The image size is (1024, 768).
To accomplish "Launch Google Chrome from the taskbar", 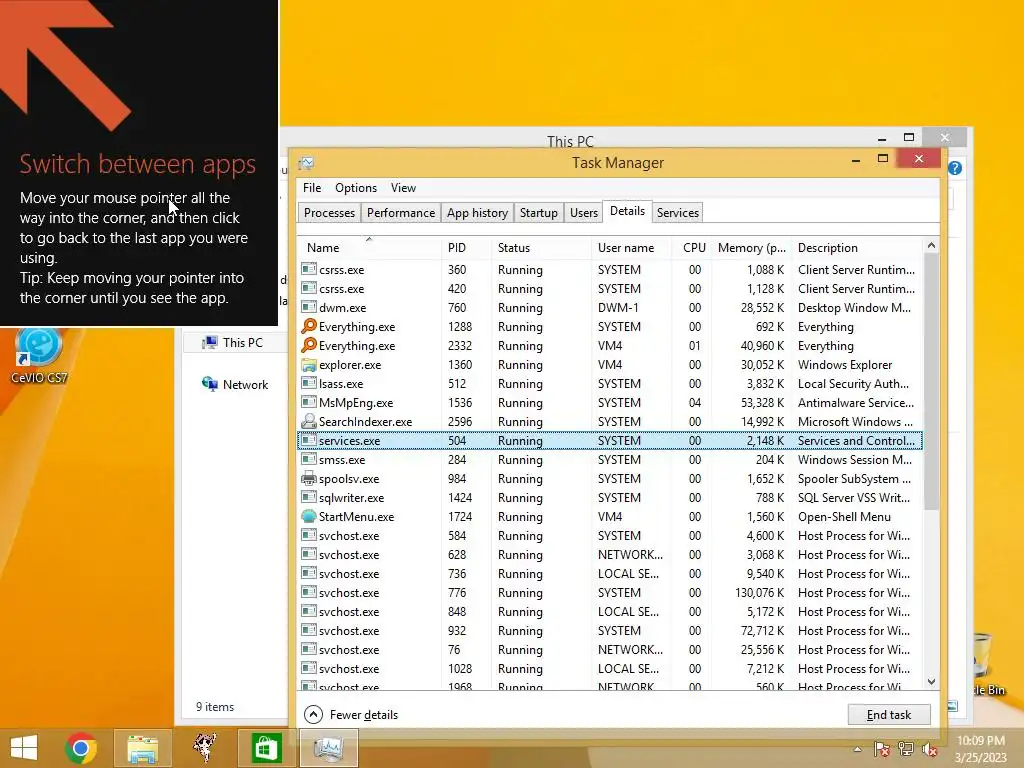I will click(x=81, y=748).
